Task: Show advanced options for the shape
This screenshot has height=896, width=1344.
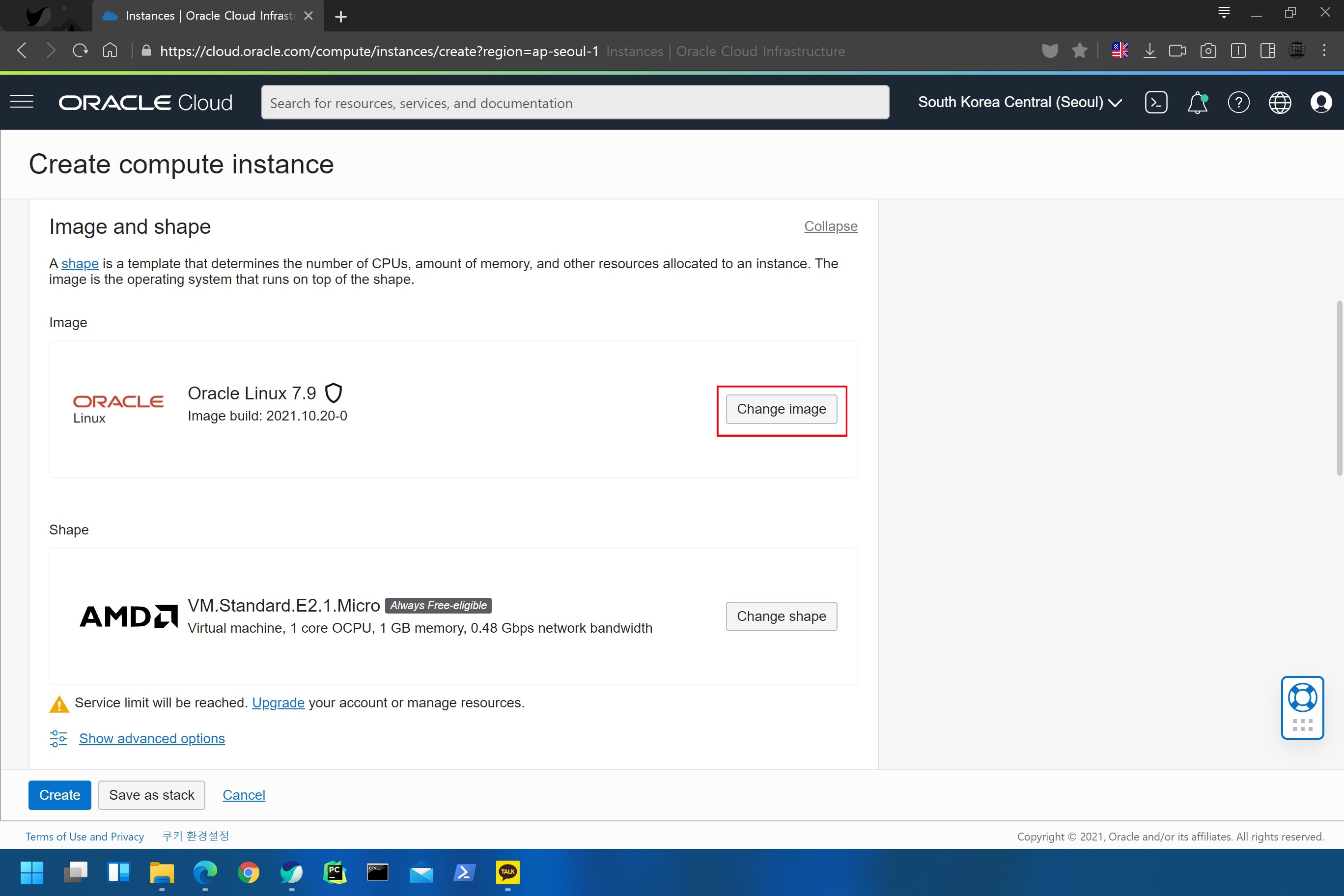Action: [151, 738]
